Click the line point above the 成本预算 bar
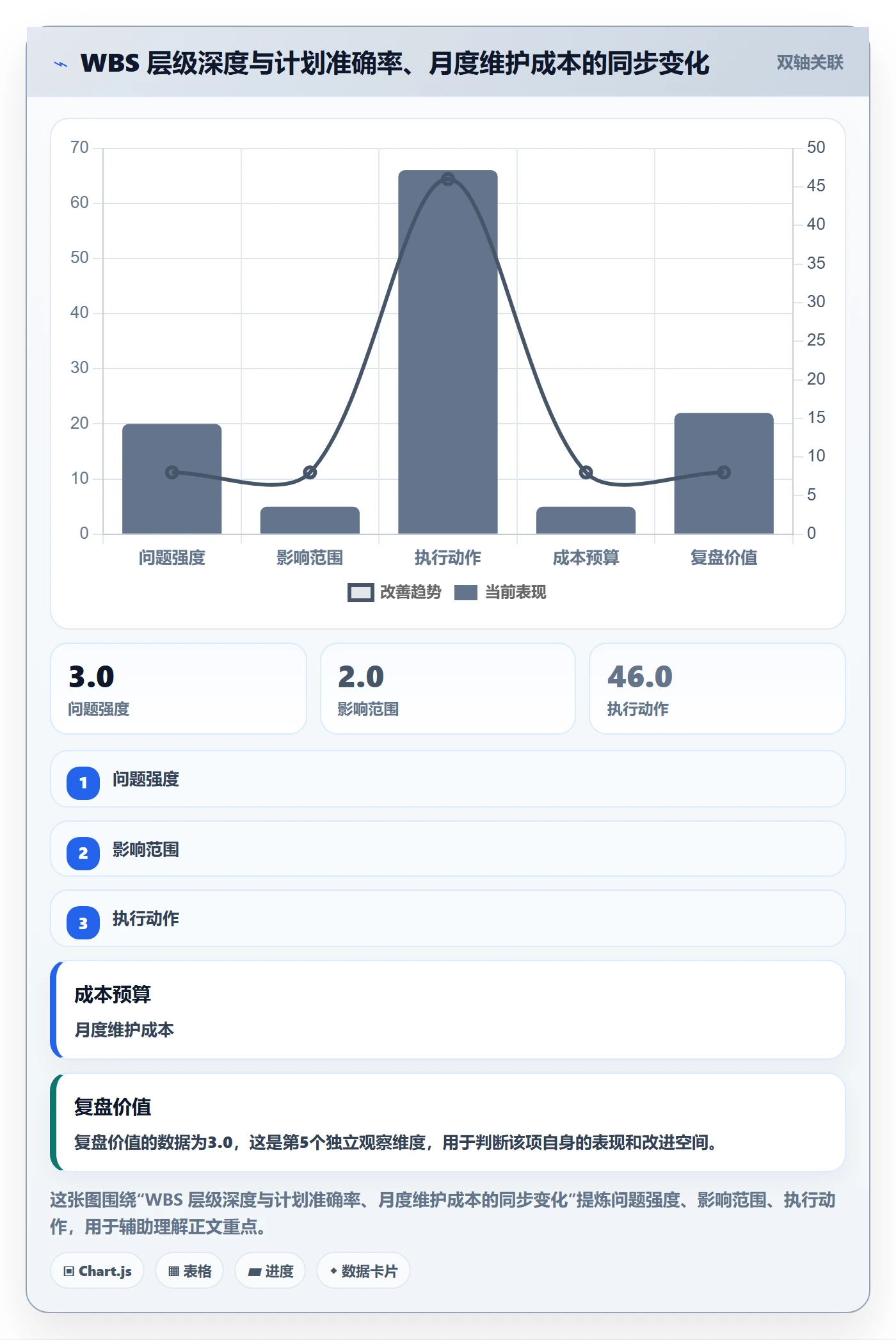The height and width of the screenshot is (1340, 896). [x=586, y=472]
